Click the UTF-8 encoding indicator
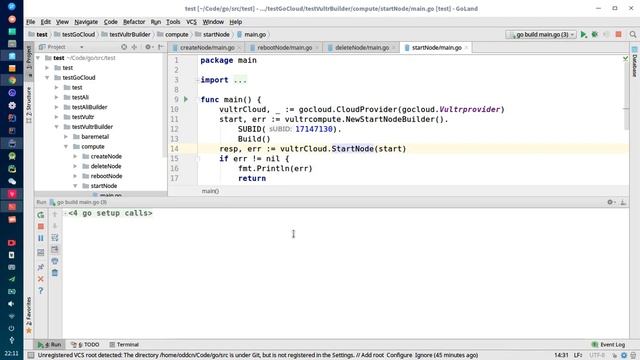Viewport: 640px width, 360px height. point(597,355)
